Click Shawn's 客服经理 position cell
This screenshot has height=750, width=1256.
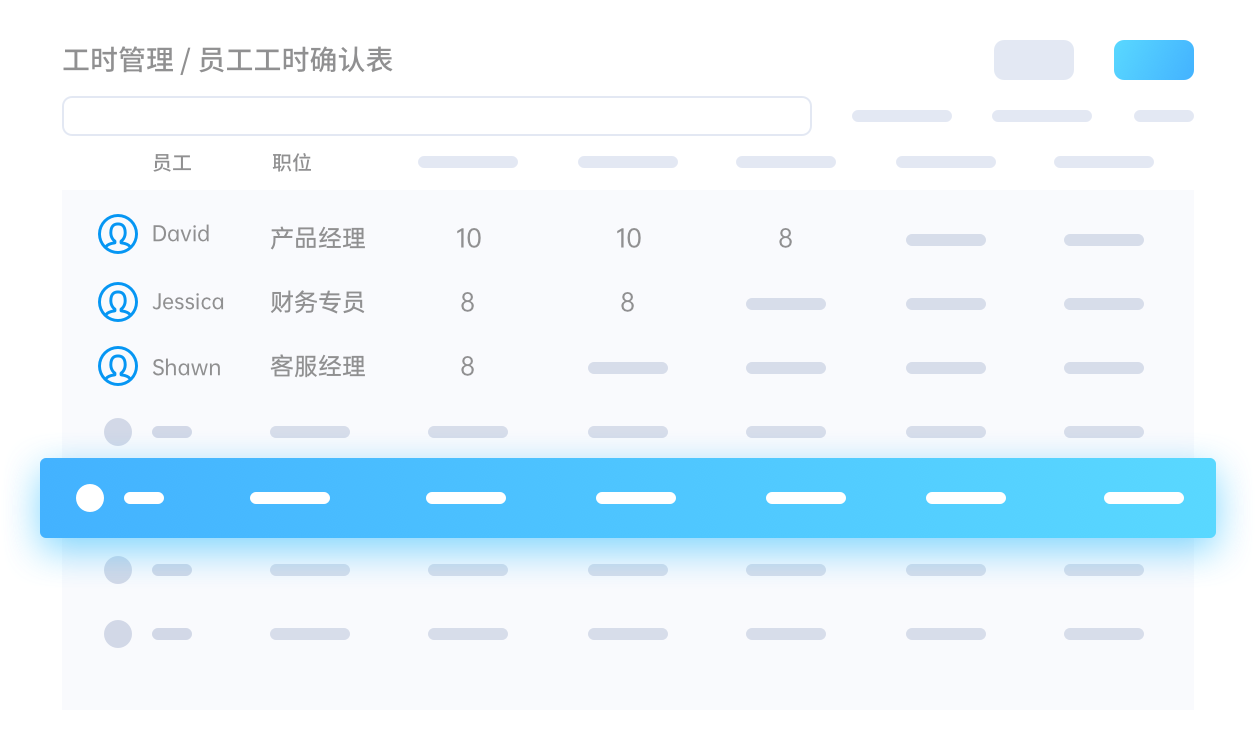point(318,367)
